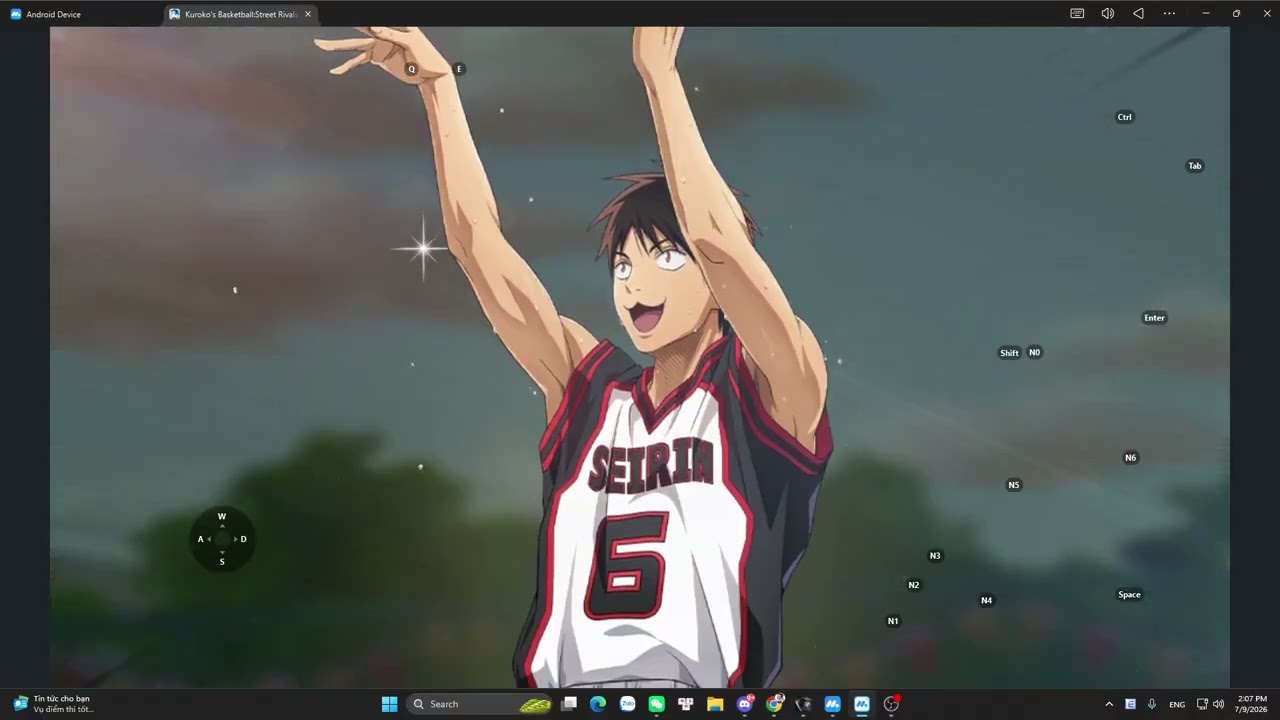The image size is (1280, 720).
Task: Tap the N1 key overlay
Action: (893, 621)
